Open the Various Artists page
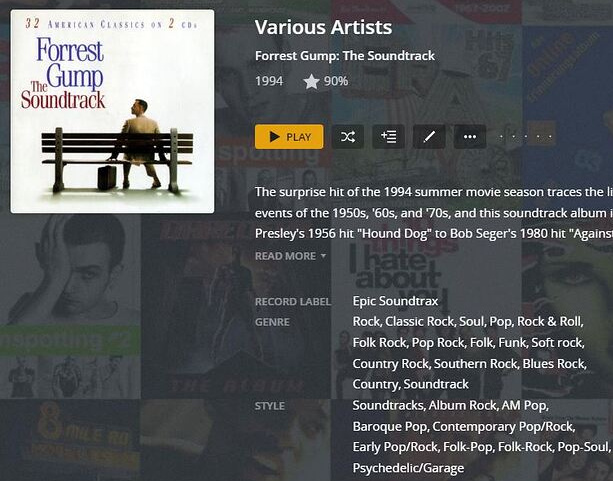This screenshot has width=613, height=481. (323, 27)
